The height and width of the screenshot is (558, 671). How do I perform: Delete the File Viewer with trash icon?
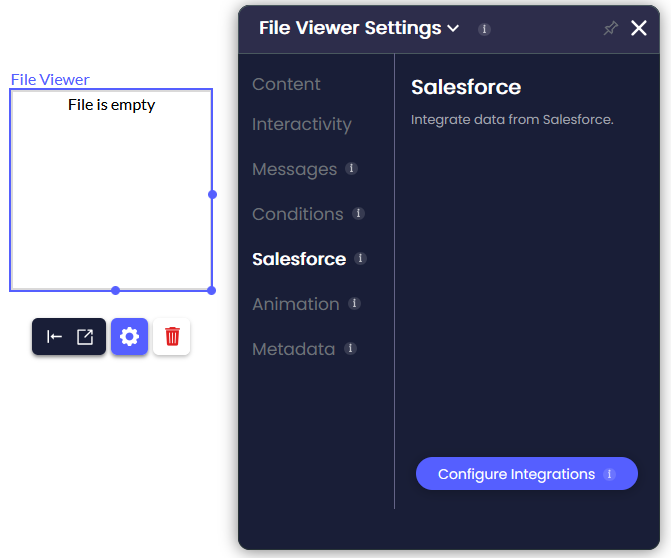(x=172, y=336)
